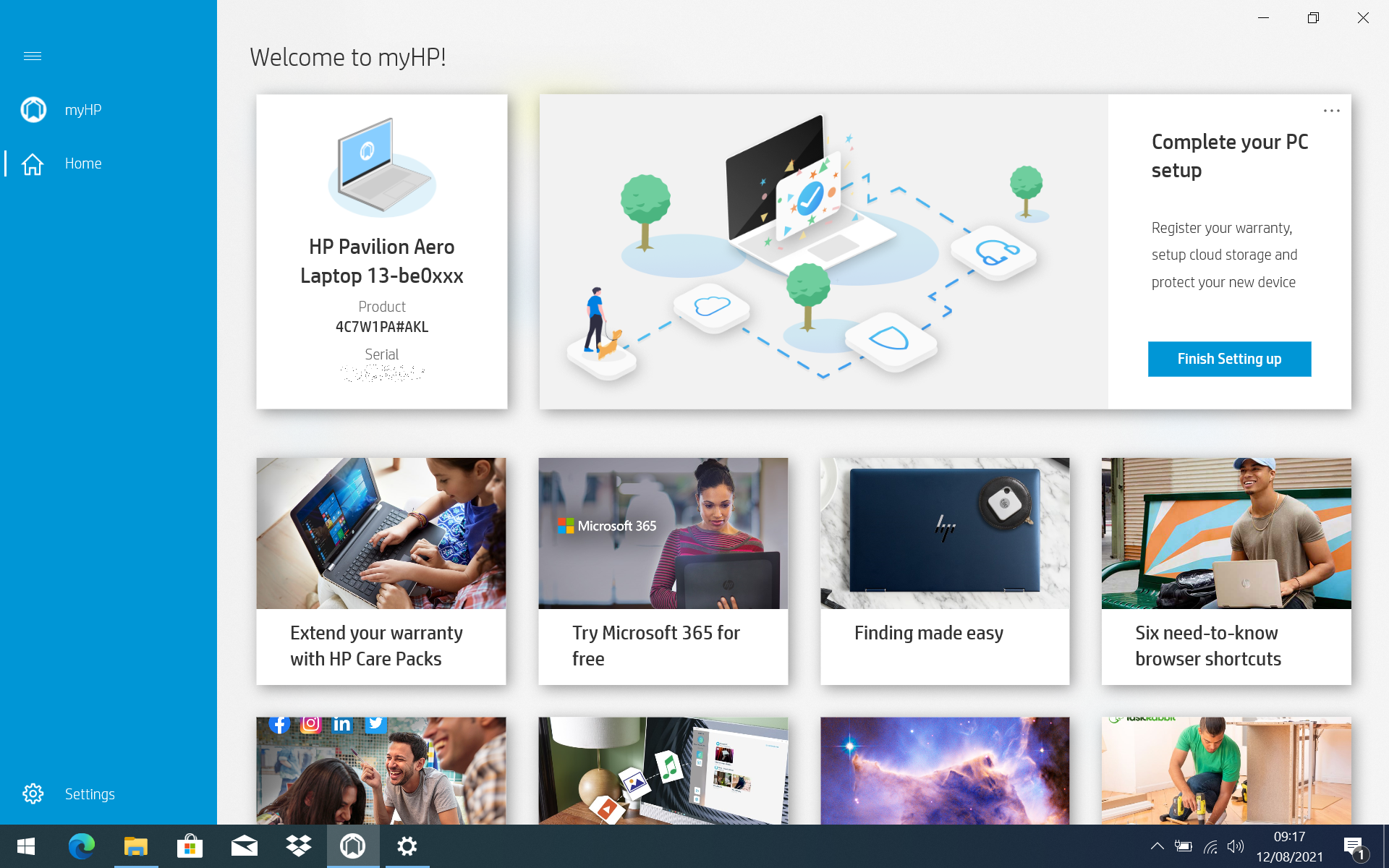Open the lamp and media files card

(663, 770)
